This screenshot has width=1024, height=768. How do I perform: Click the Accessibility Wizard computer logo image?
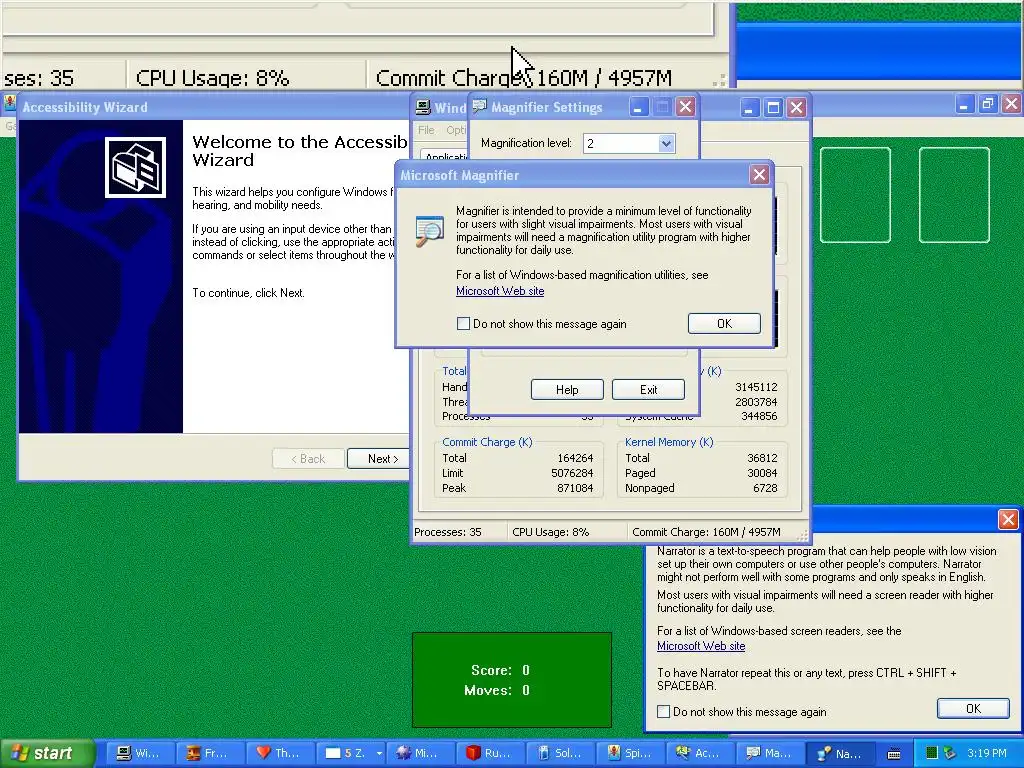pos(135,167)
